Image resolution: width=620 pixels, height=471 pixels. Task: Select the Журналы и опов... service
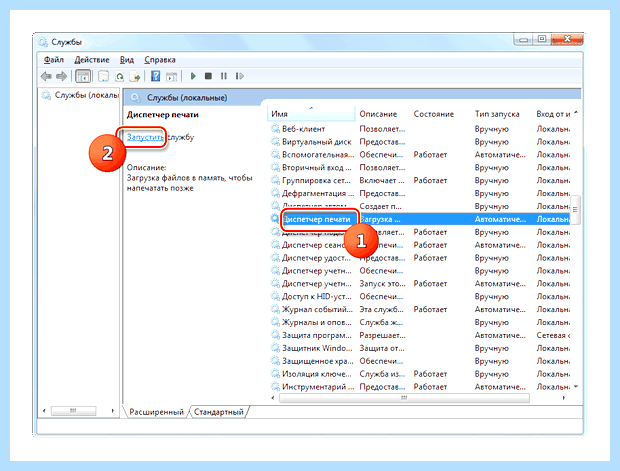coord(420,322)
